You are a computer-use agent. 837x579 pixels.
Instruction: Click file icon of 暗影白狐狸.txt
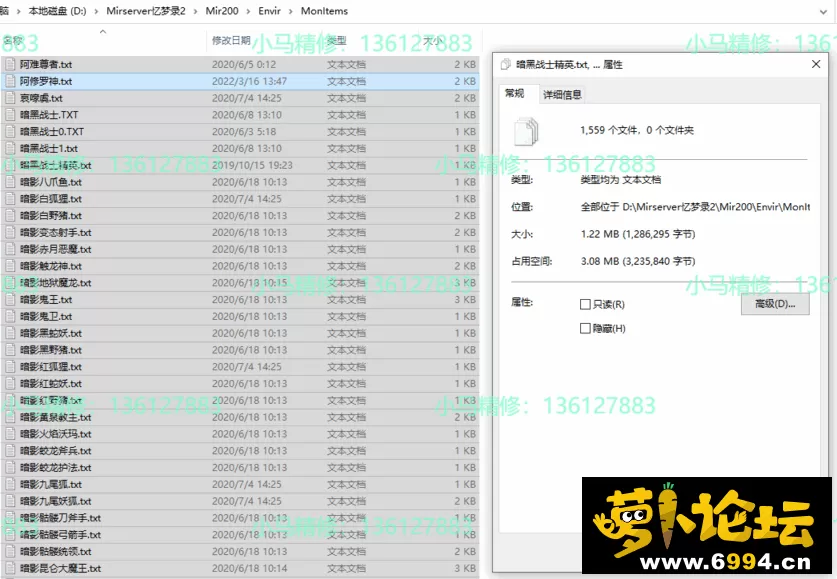[x=10, y=199]
